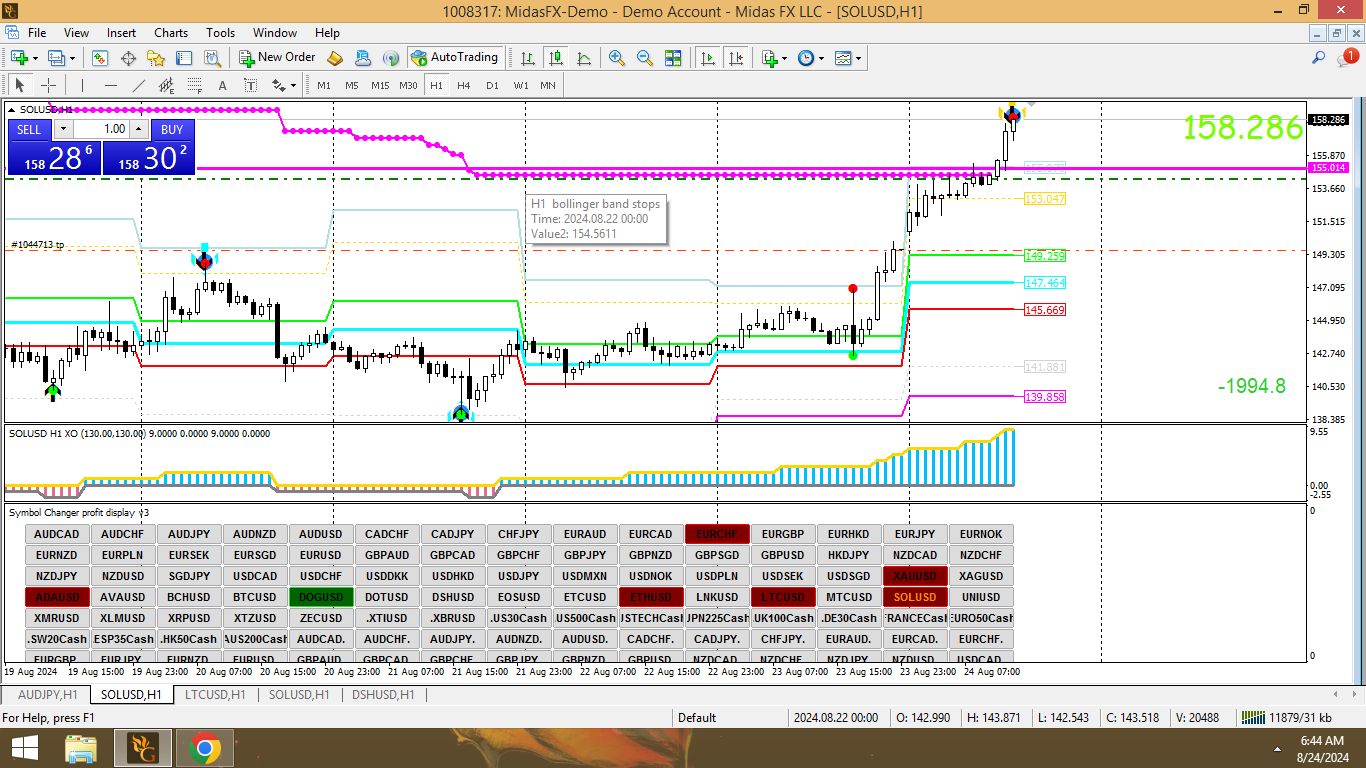Pick the trendline drawing tool
Image resolution: width=1366 pixels, height=768 pixels.
139,85
